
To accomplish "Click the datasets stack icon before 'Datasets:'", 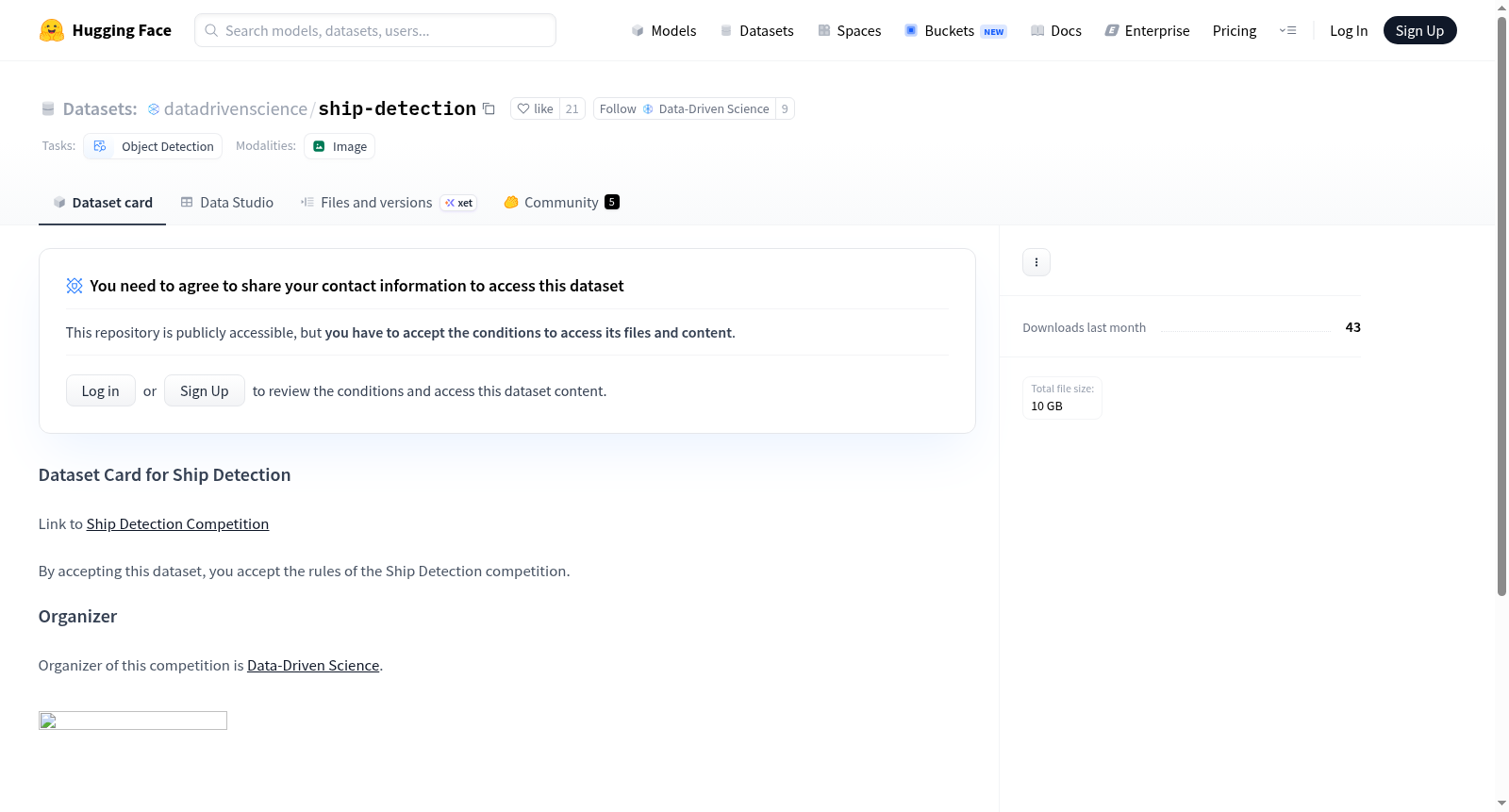I will (48, 109).
